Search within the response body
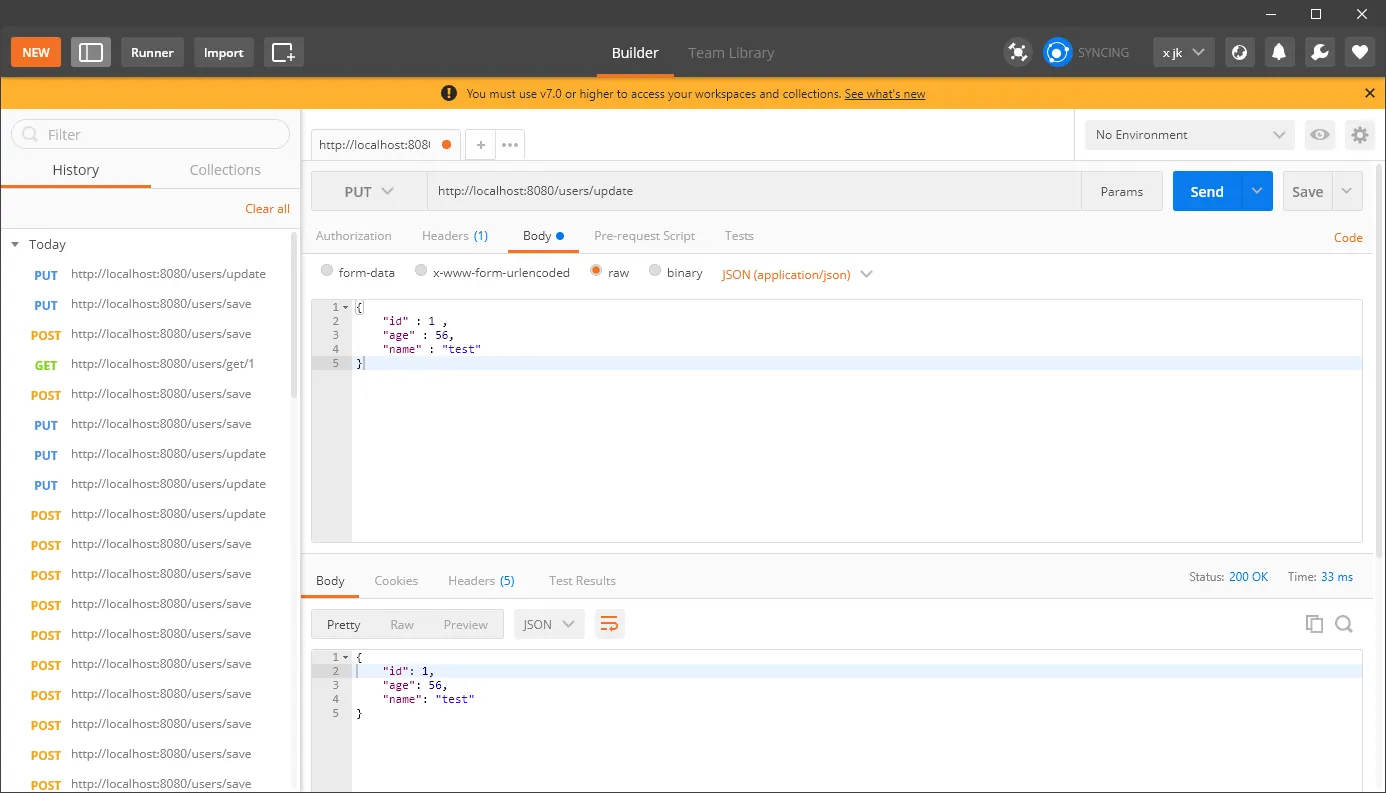 click(1344, 624)
